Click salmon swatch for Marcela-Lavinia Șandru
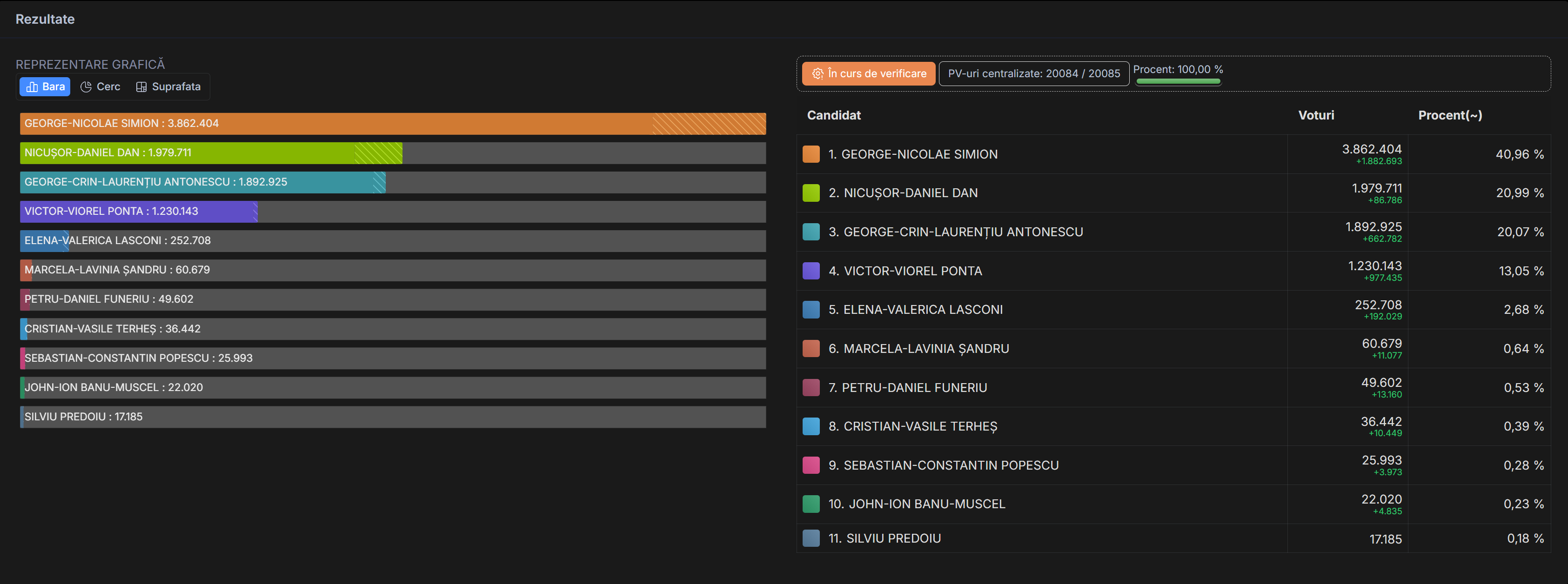This screenshot has width=1568, height=584. tap(811, 349)
